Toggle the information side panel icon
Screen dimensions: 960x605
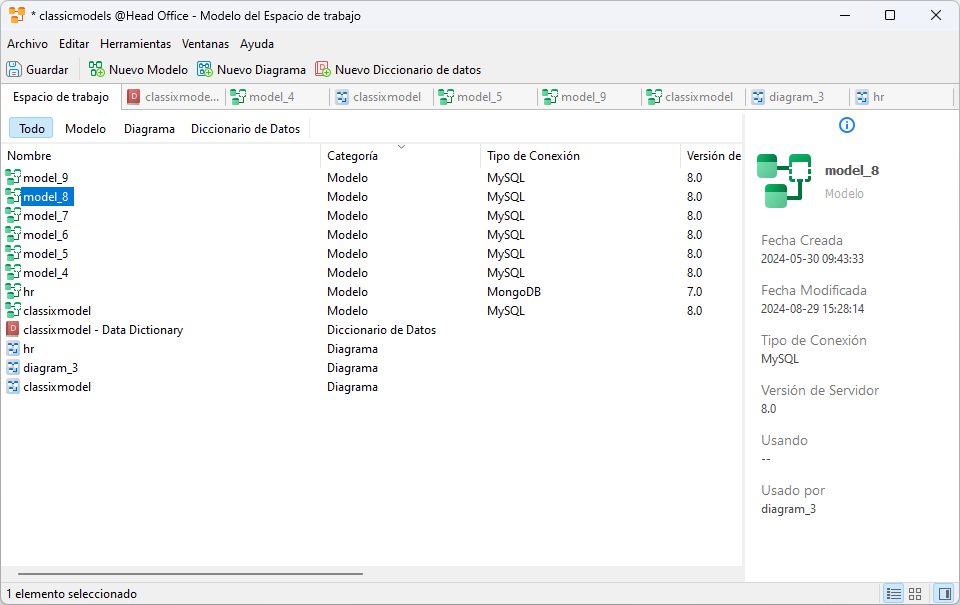tap(945, 593)
